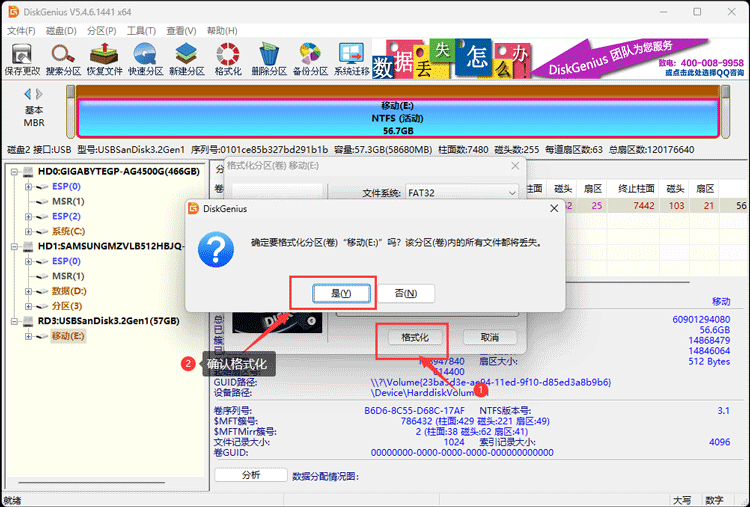Screen dimensions: 750x507
Task: Click 取消 in the format dialog
Action: coord(490,338)
